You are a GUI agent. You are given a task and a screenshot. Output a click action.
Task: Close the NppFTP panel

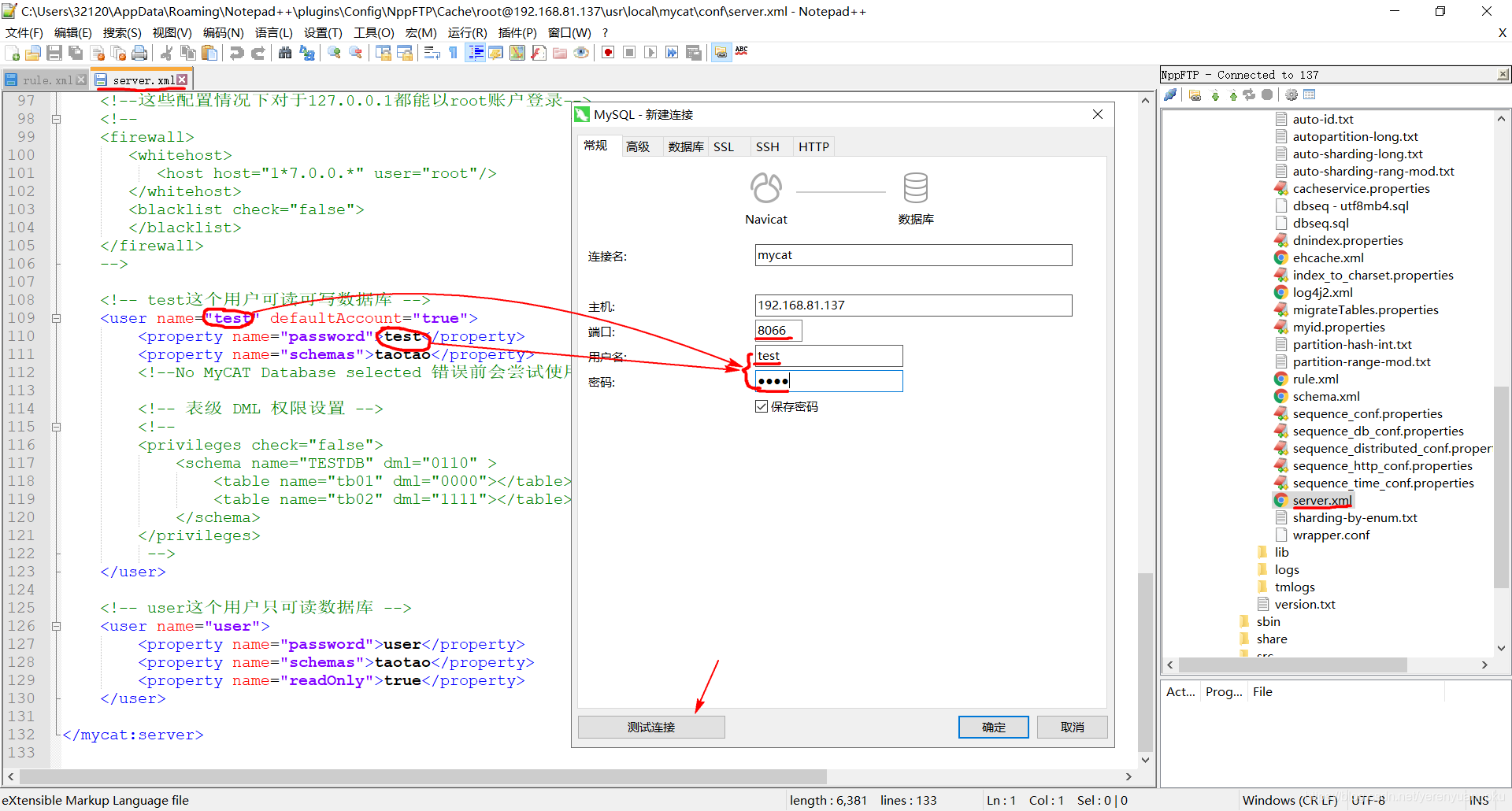click(x=1503, y=75)
